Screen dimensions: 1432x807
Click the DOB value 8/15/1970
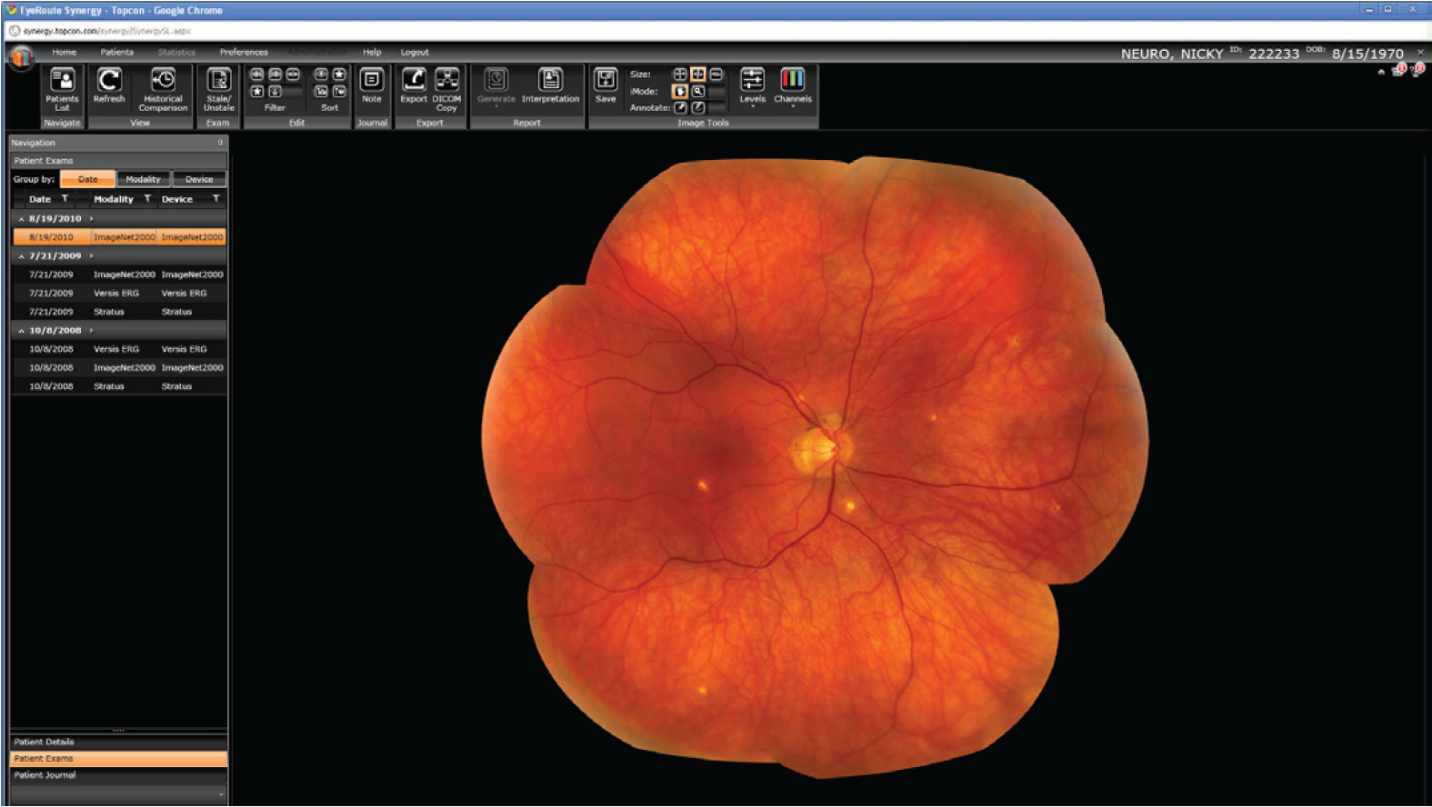point(1367,53)
